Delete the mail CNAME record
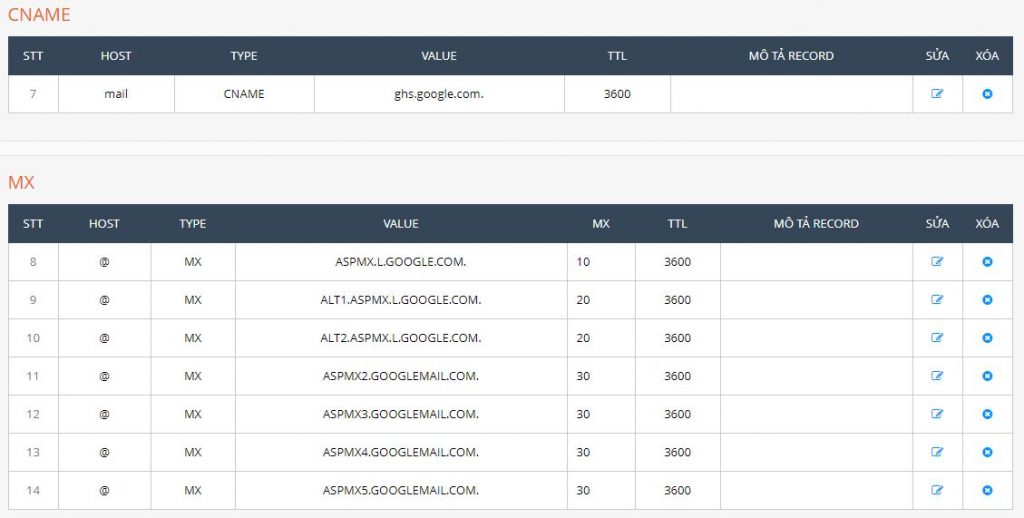The image size is (1024, 518). [987, 93]
